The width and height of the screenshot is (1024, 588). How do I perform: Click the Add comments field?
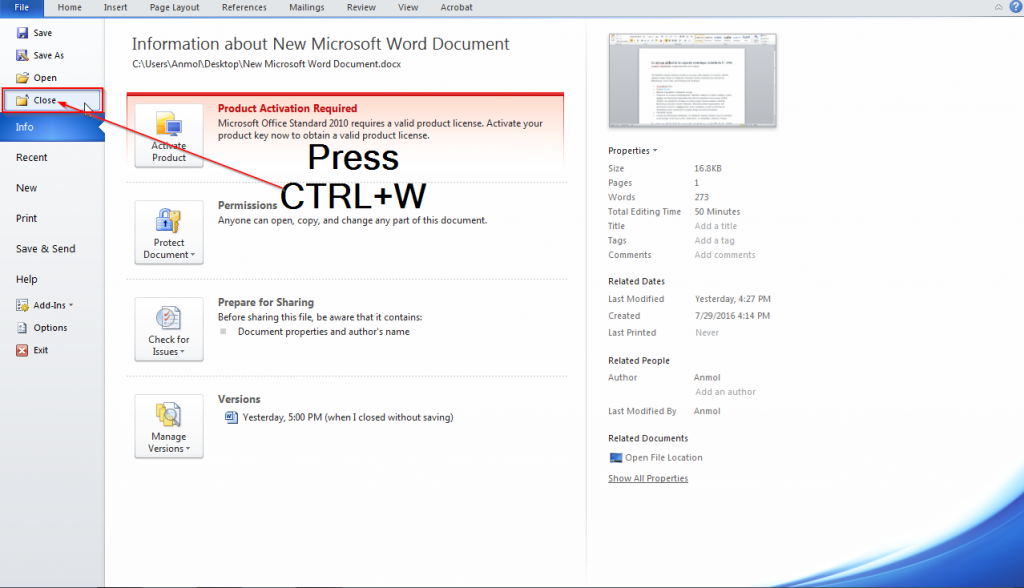coord(725,255)
